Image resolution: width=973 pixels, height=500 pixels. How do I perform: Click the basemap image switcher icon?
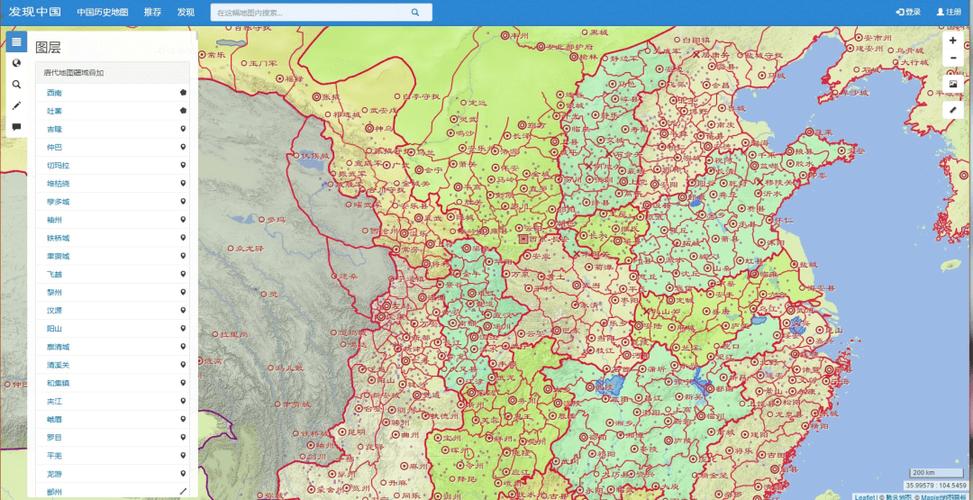[953, 84]
